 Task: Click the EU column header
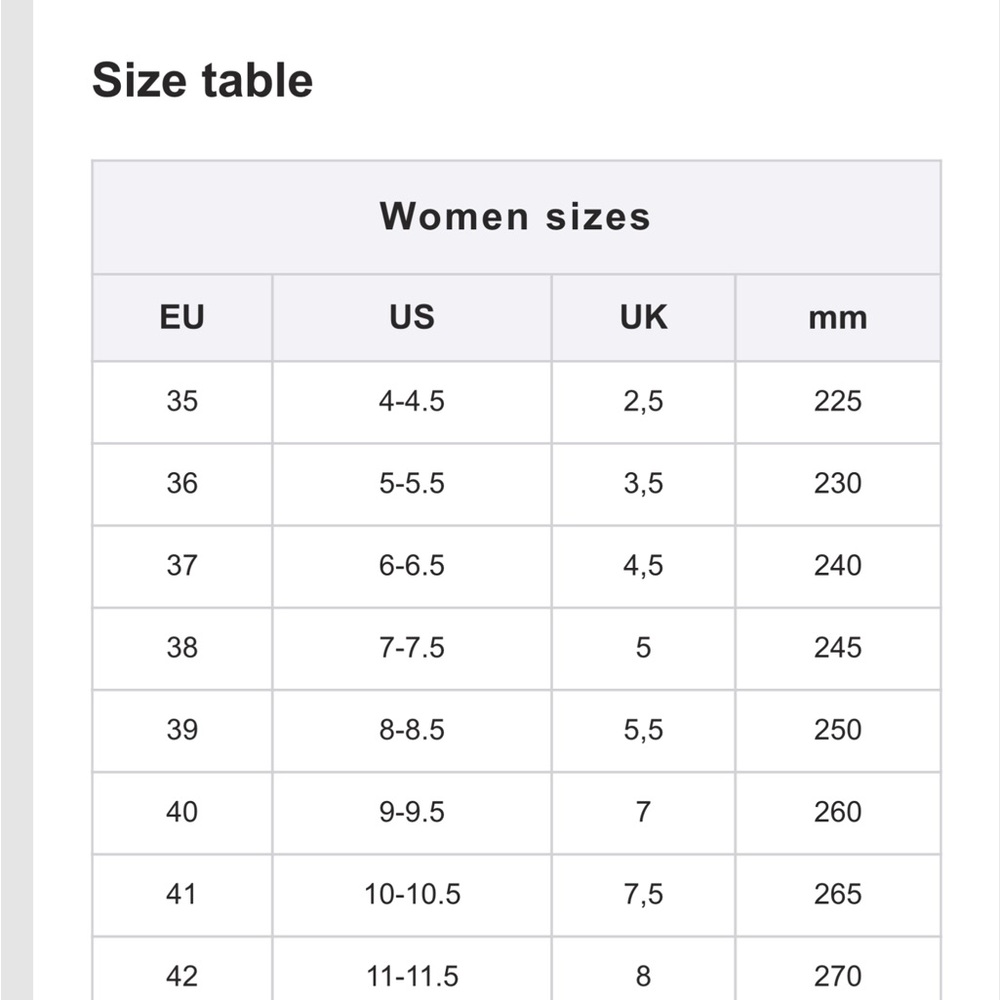(182, 318)
